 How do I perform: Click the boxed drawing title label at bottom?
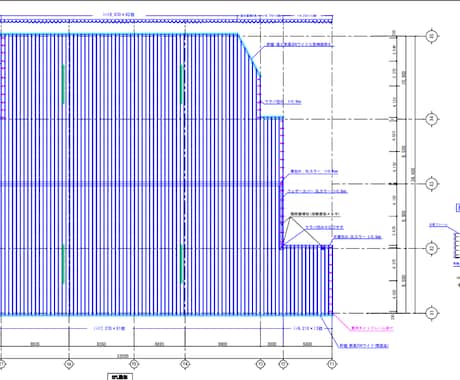point(120,377)
